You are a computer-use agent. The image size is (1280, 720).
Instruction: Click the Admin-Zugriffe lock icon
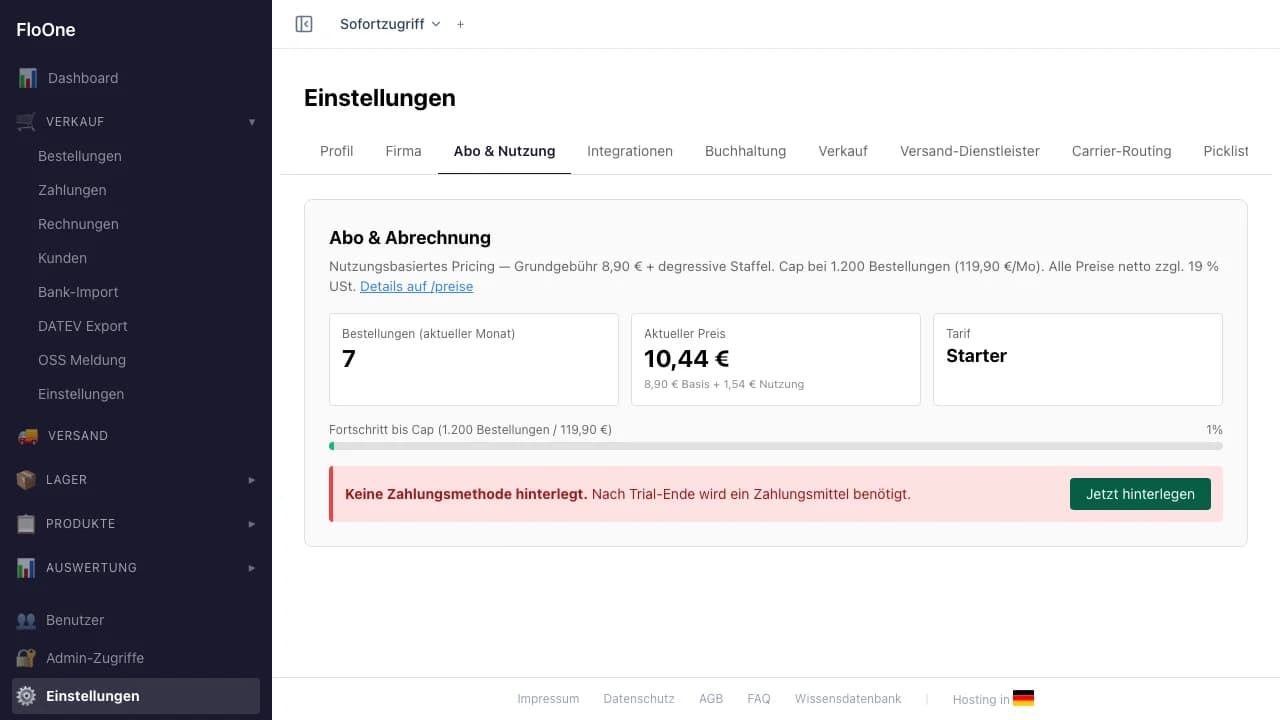[26, 658]
